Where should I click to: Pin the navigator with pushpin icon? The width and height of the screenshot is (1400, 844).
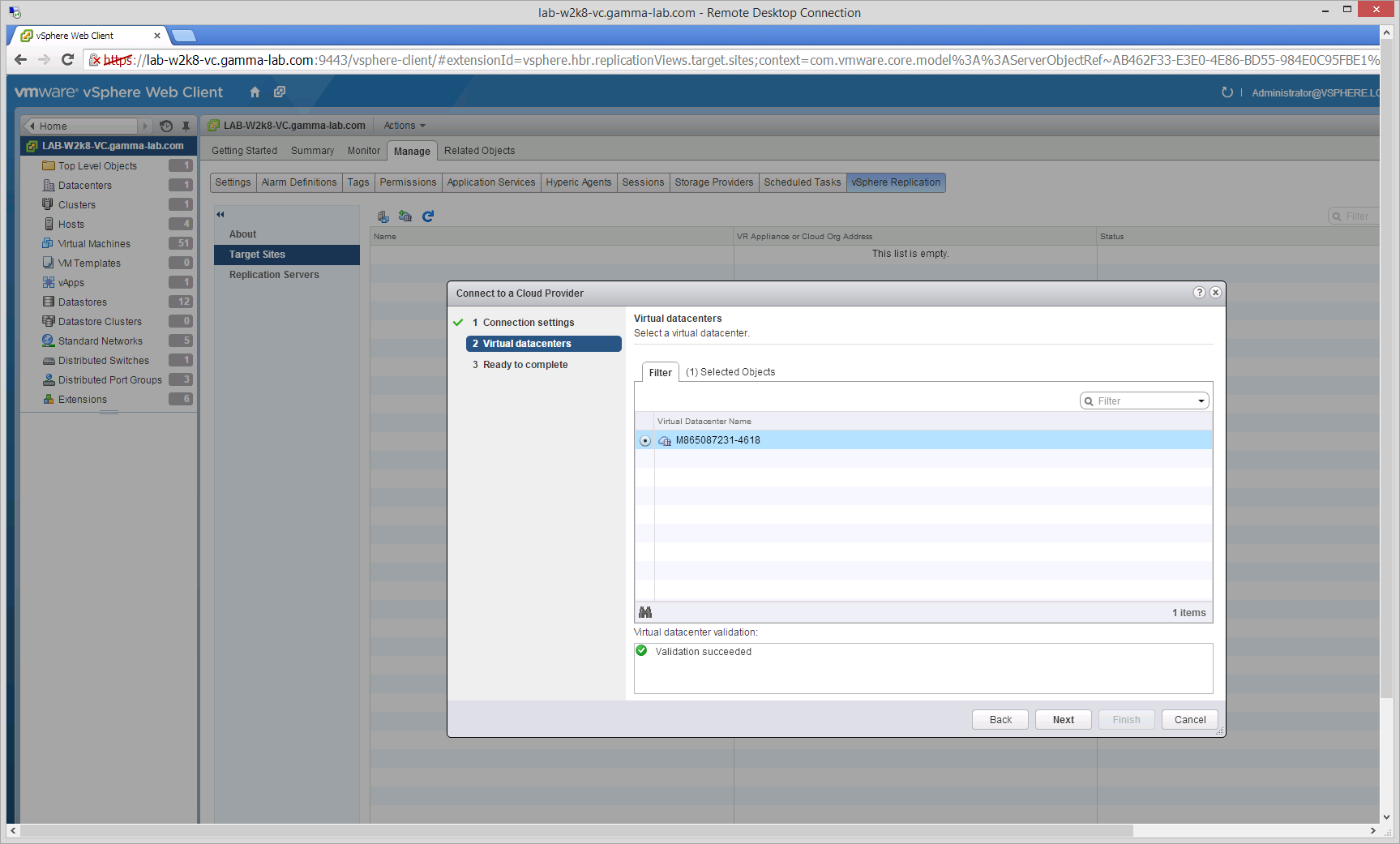186,126
